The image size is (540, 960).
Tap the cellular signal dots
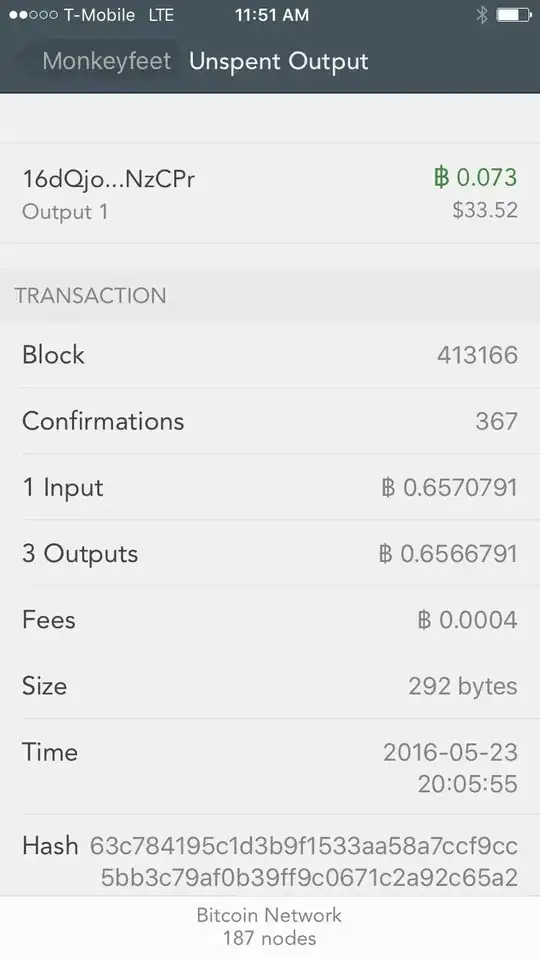[x=33, y=15]
